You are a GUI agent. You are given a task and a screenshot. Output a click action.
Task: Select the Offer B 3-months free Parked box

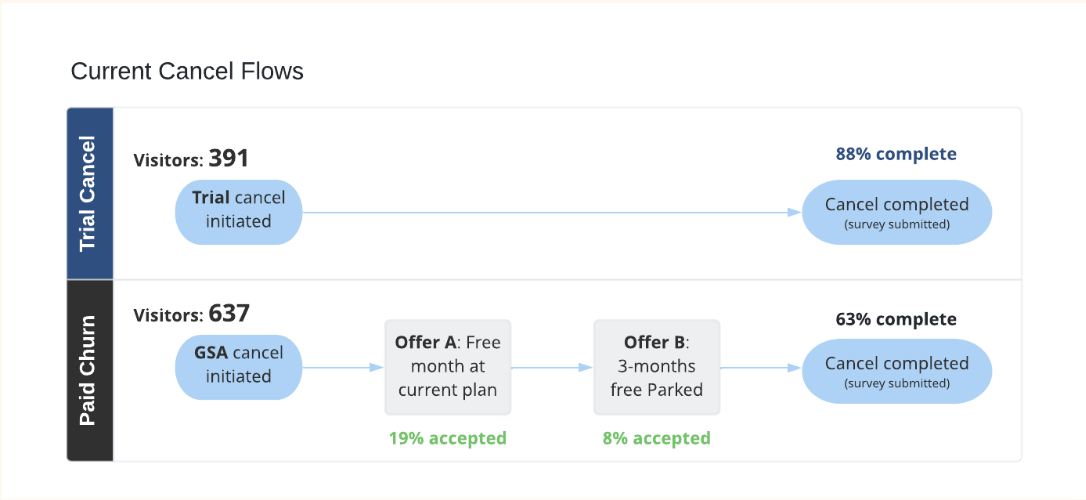coord(656,366)
